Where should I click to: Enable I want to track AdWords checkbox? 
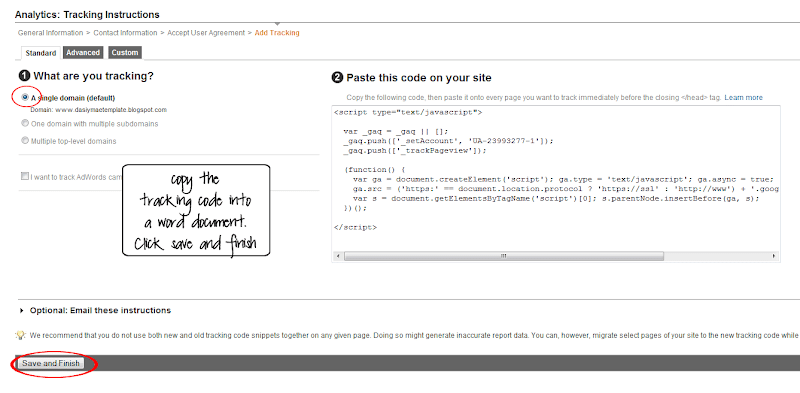(x=25, y=177)
